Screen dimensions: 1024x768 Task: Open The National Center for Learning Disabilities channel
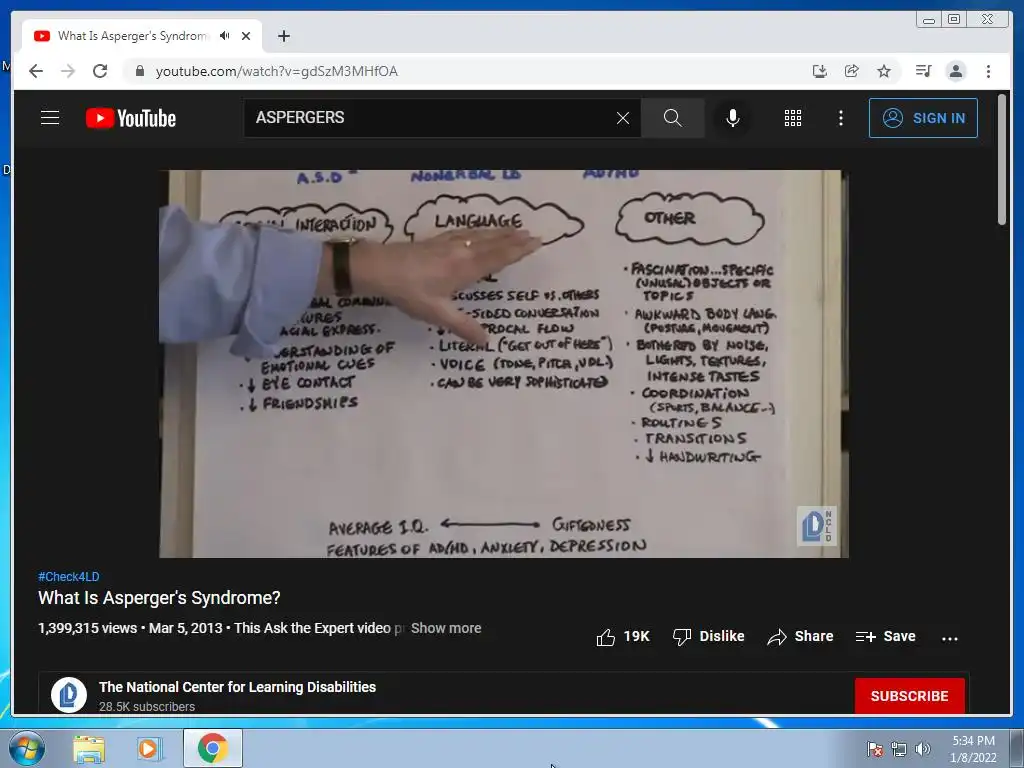(237, 687)
